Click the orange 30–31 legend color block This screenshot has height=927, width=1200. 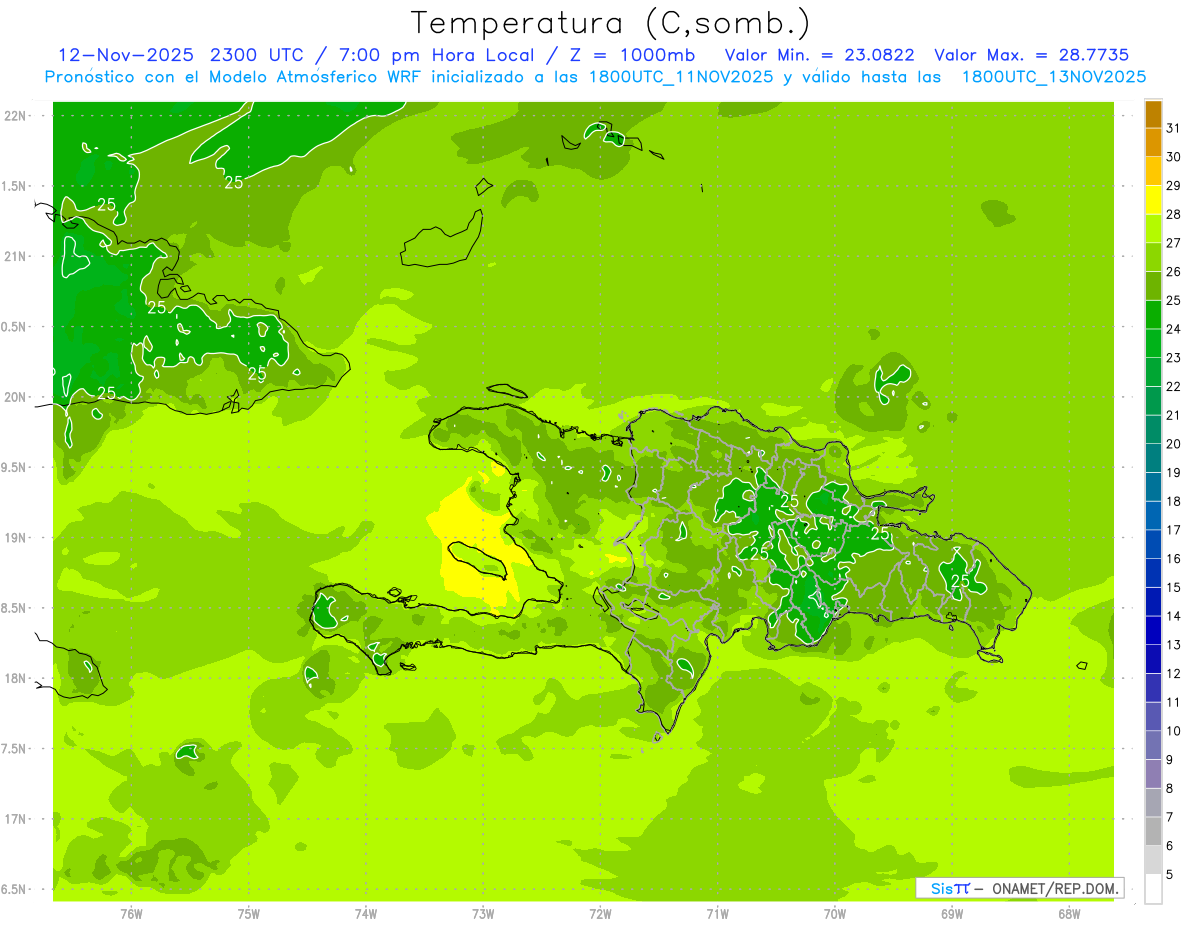(x=1153, y=143)
